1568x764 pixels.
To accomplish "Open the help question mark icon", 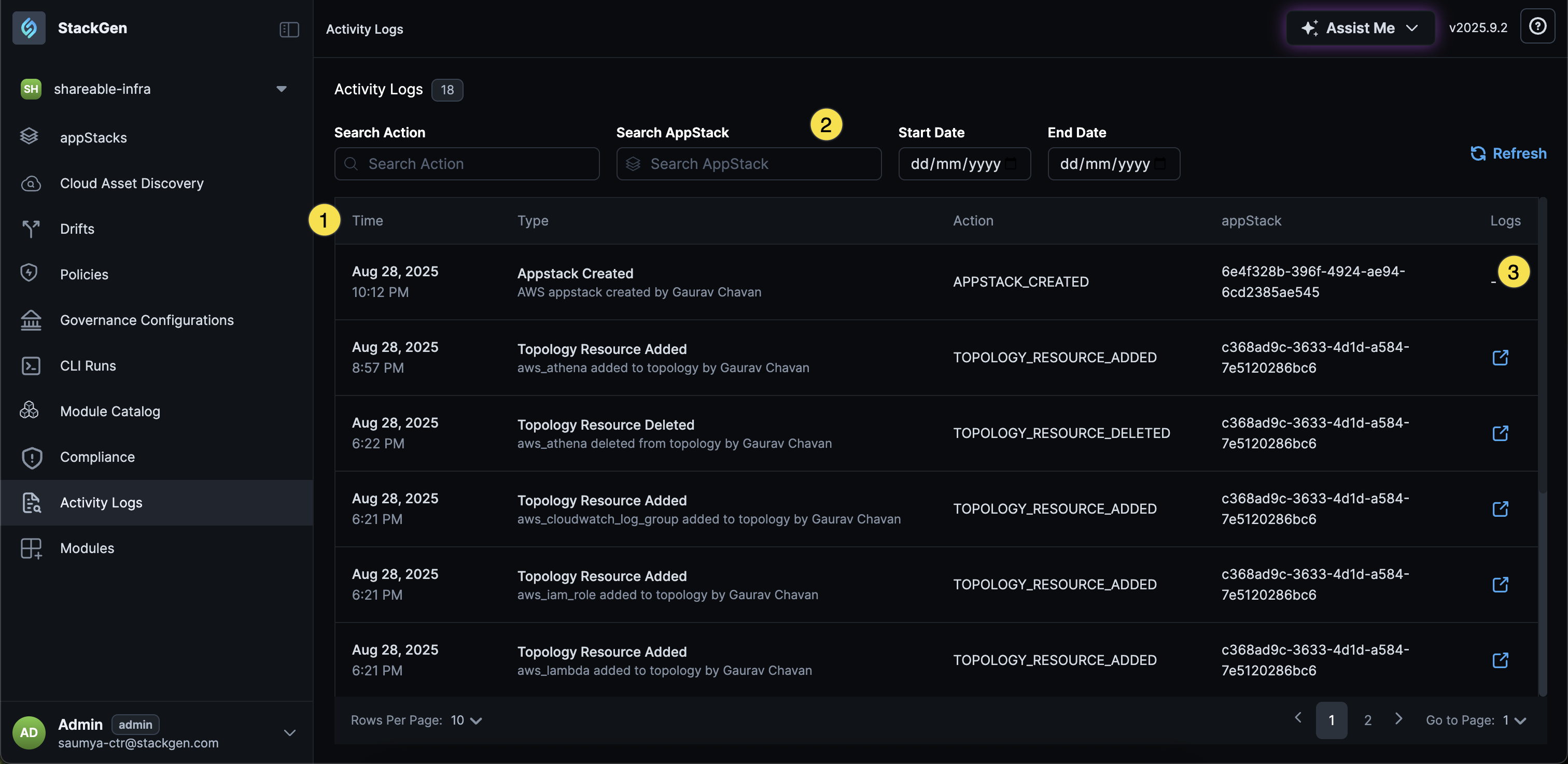I will [x=1537, y=27].
